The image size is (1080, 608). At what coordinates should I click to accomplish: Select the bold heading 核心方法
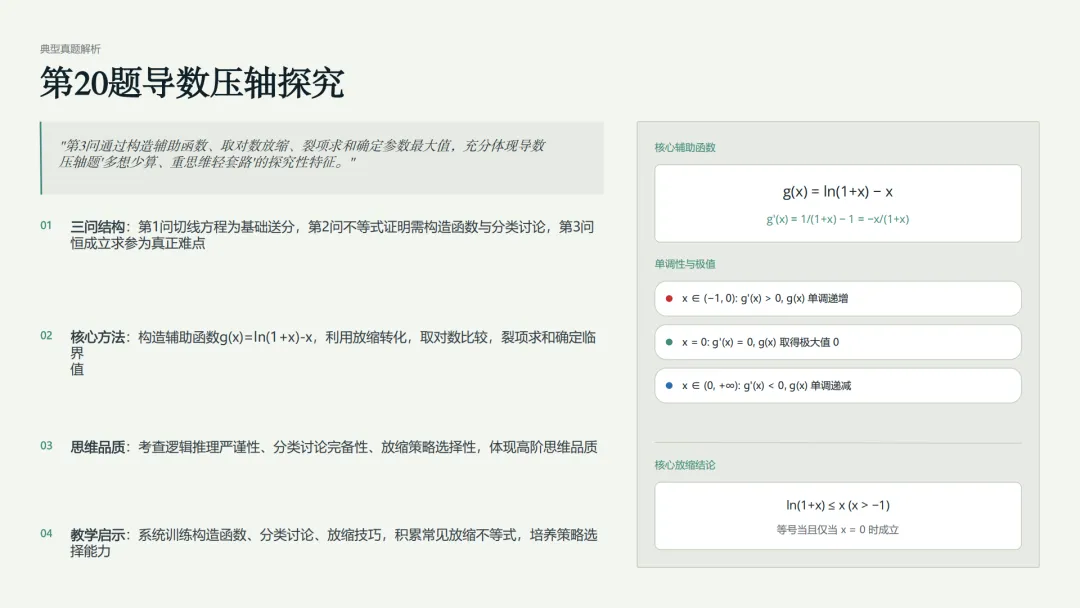pyautogui.click(x=97, y=337)
